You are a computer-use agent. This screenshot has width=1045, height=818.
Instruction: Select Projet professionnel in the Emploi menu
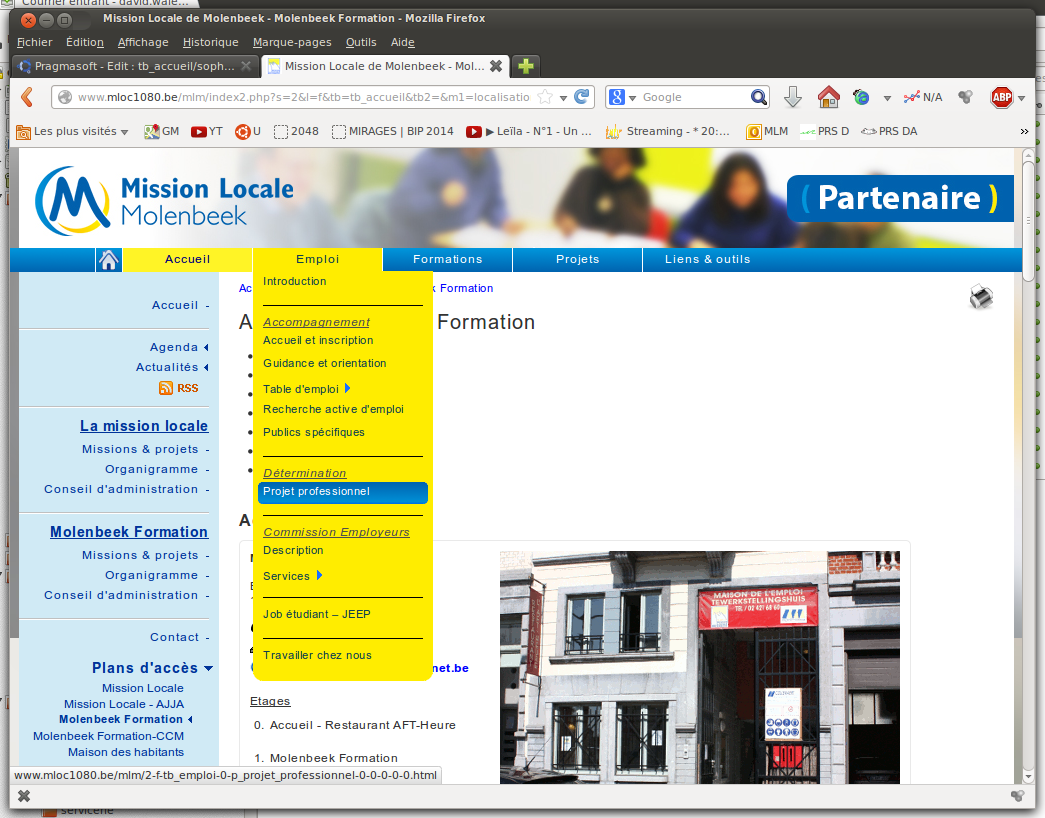coord(343,492)
